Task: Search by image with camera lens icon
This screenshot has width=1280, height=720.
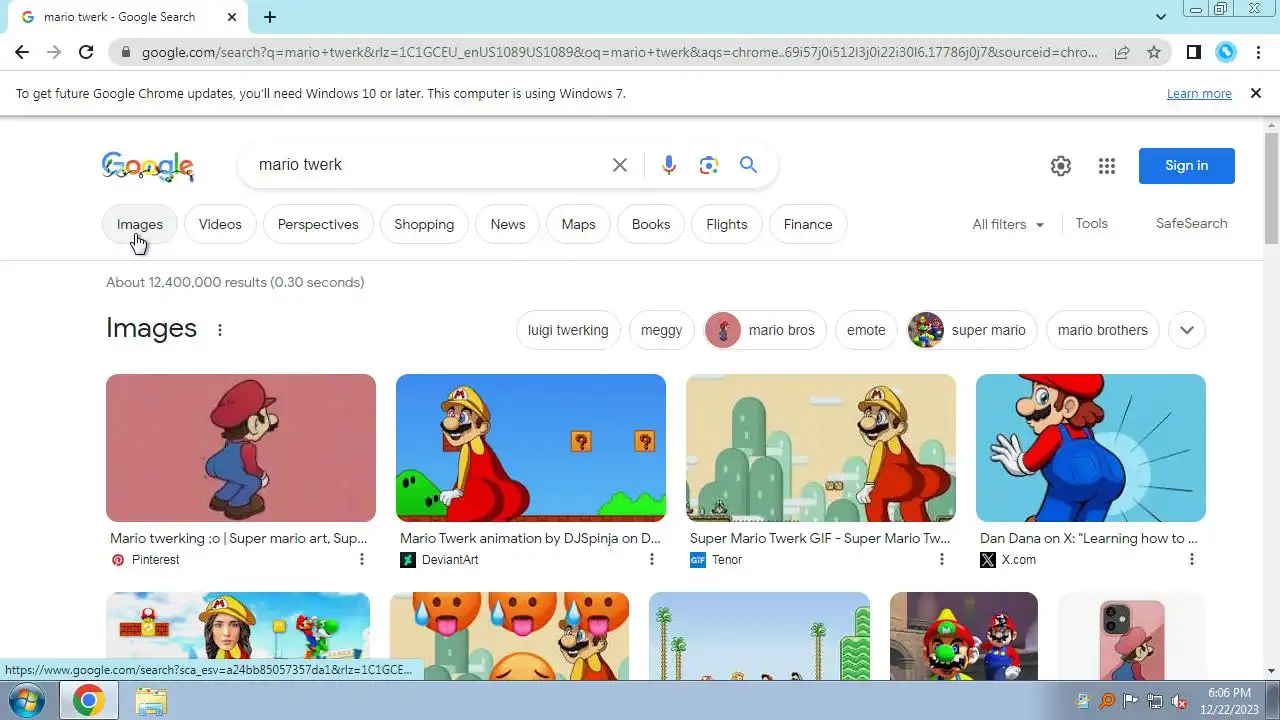Action: point(709,165)
